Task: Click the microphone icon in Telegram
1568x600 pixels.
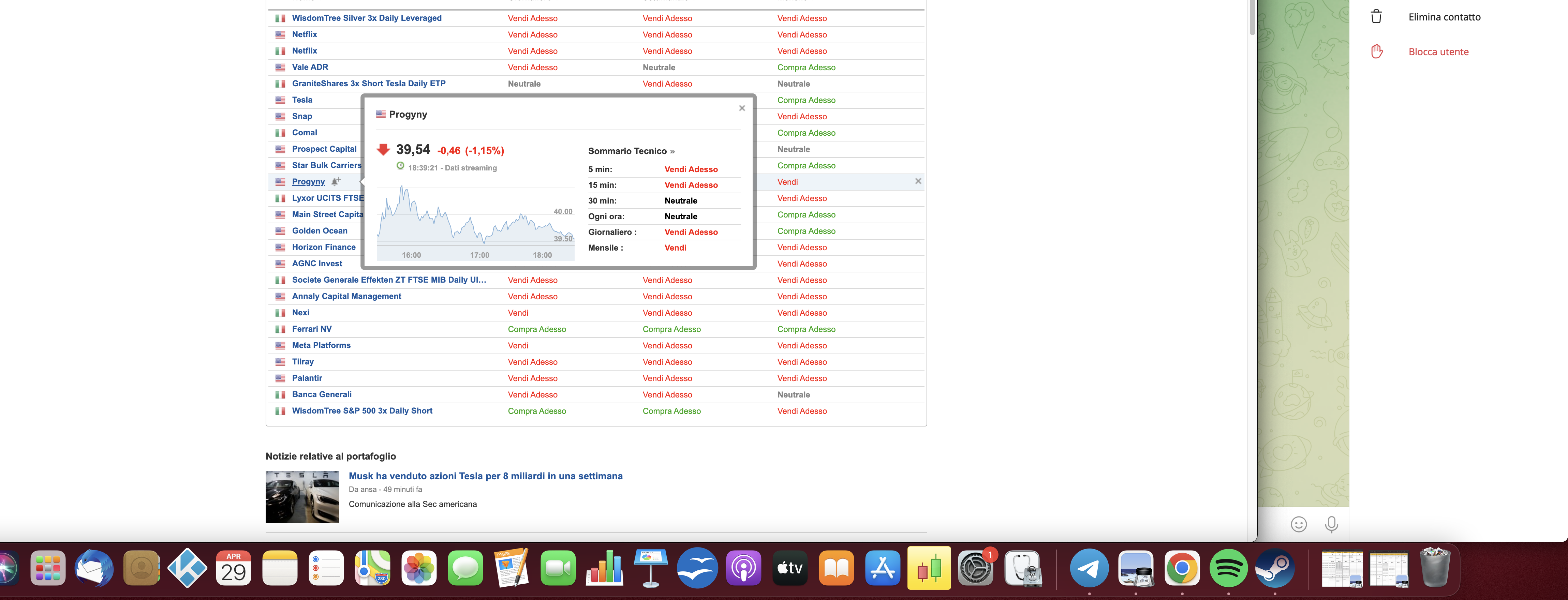Action: coord(1331,524)
